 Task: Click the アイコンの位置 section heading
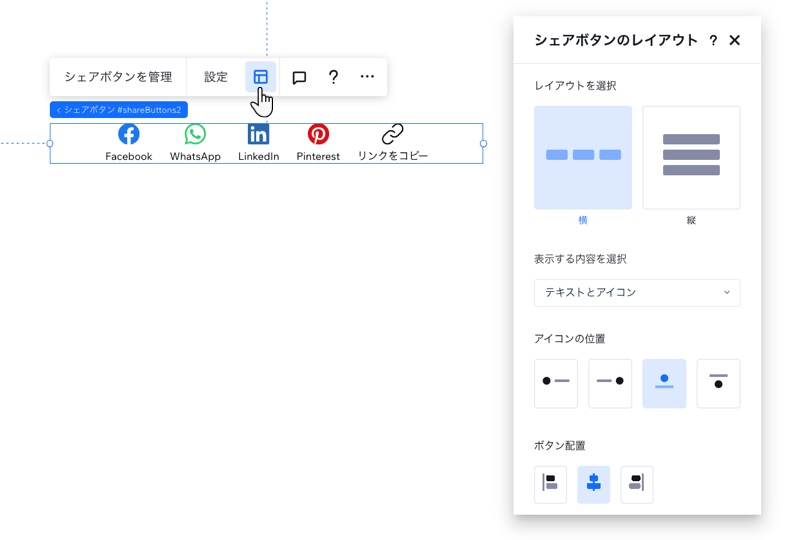tap(569, 339)
